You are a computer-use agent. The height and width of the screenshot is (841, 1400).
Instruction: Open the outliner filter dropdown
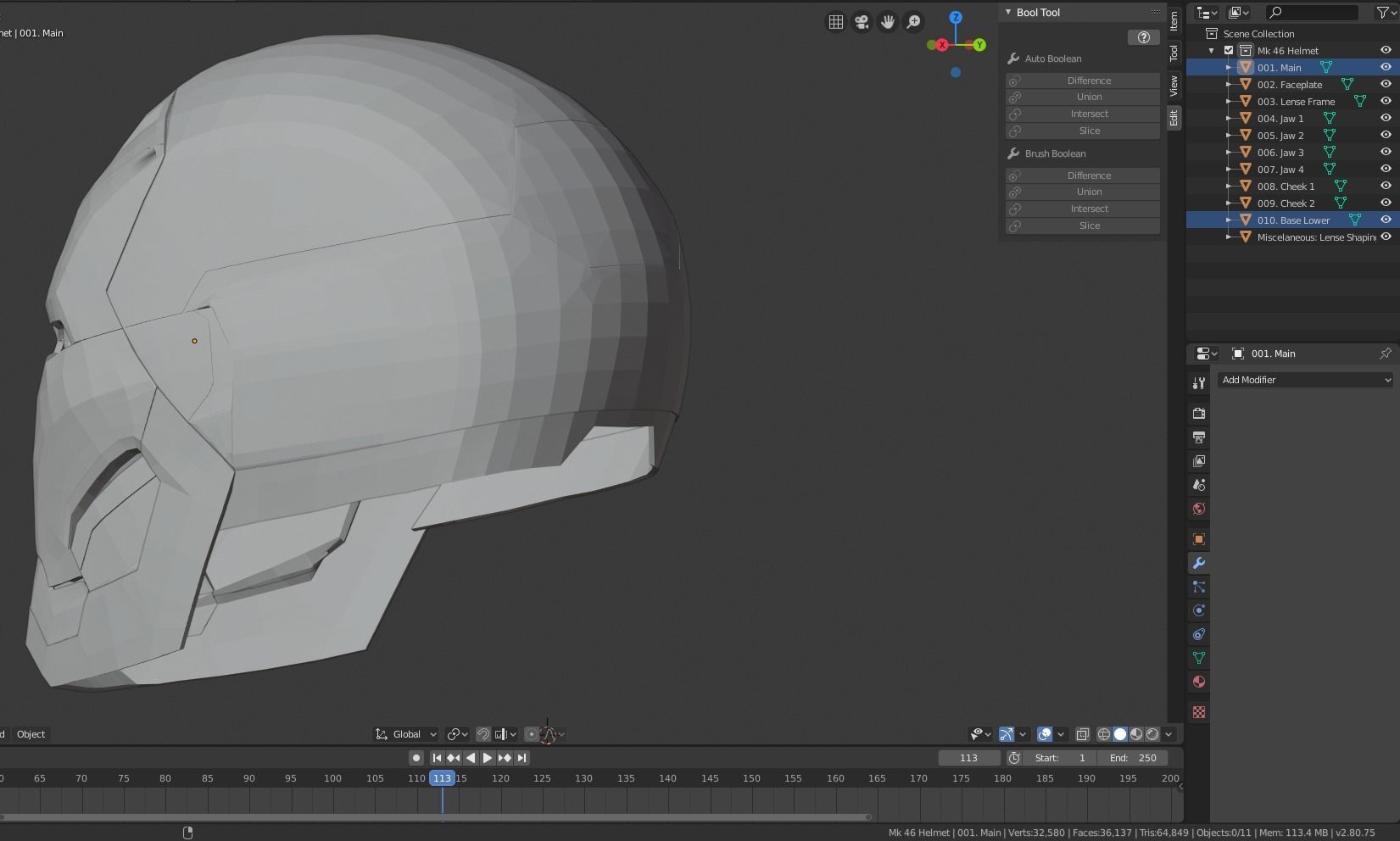click(x=1386, y=12)
